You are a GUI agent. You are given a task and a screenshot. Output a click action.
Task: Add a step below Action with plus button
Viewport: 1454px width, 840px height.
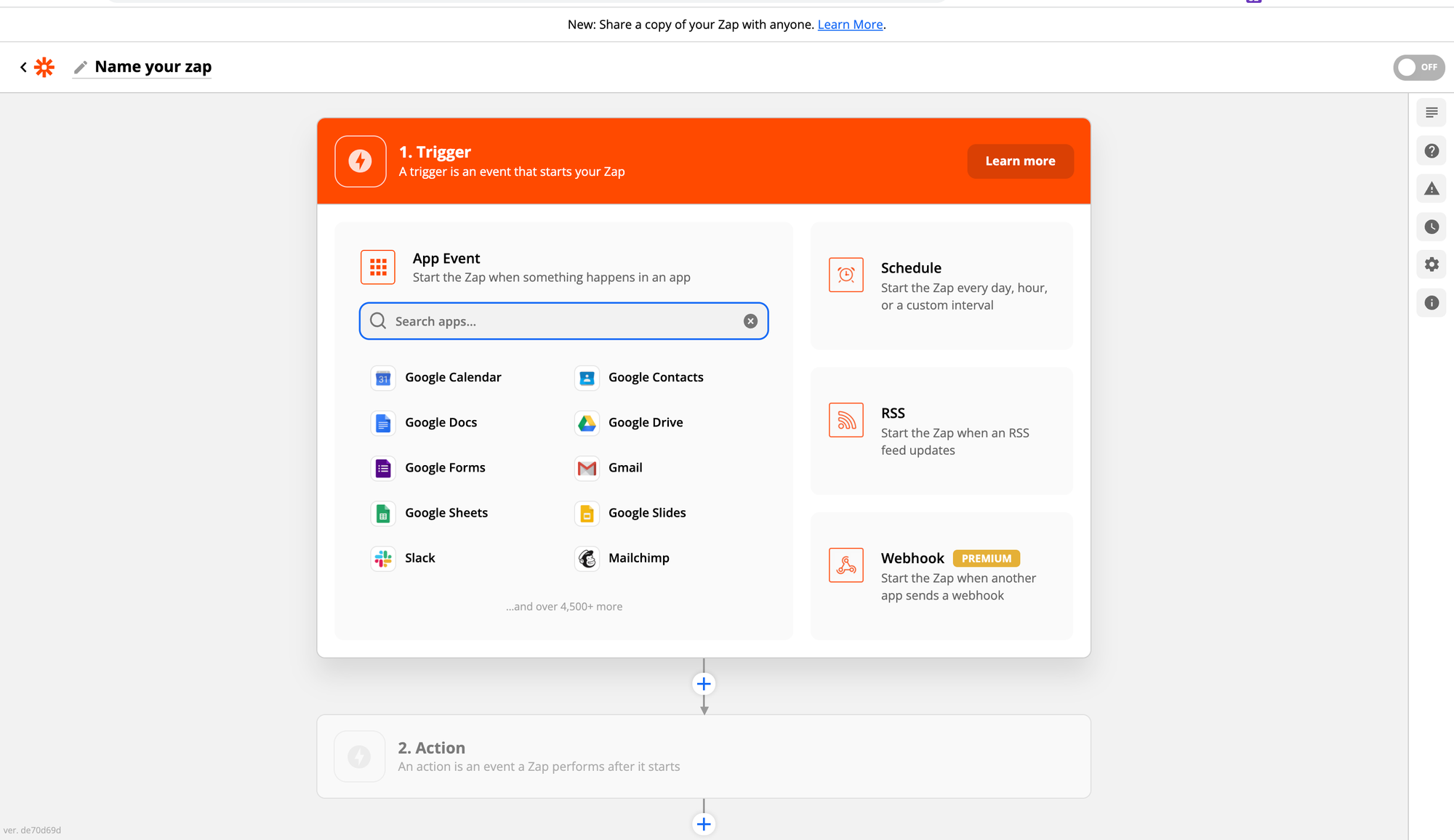tap(704, 824)
